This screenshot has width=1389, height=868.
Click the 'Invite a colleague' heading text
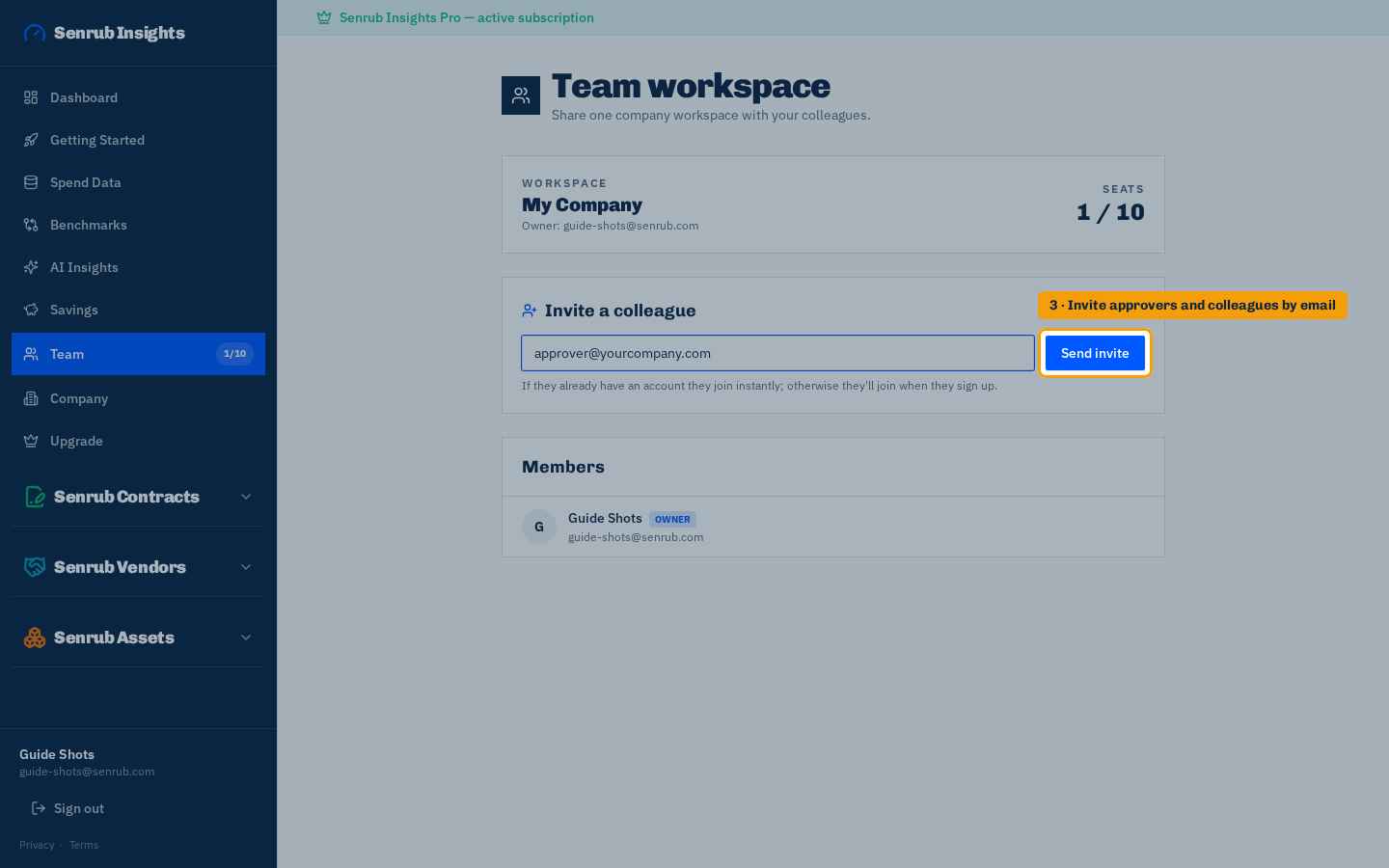tap(620, 311)
